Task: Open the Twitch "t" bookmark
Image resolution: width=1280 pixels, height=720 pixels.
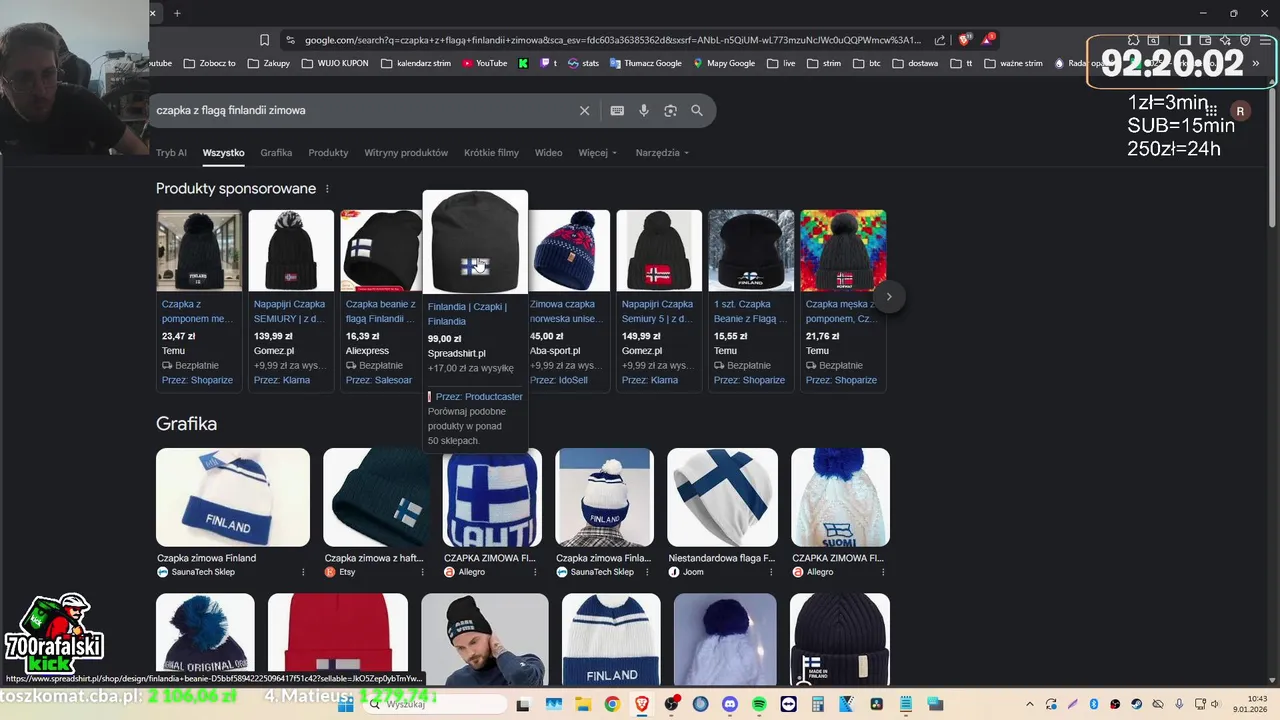Action: click(549, 63)
